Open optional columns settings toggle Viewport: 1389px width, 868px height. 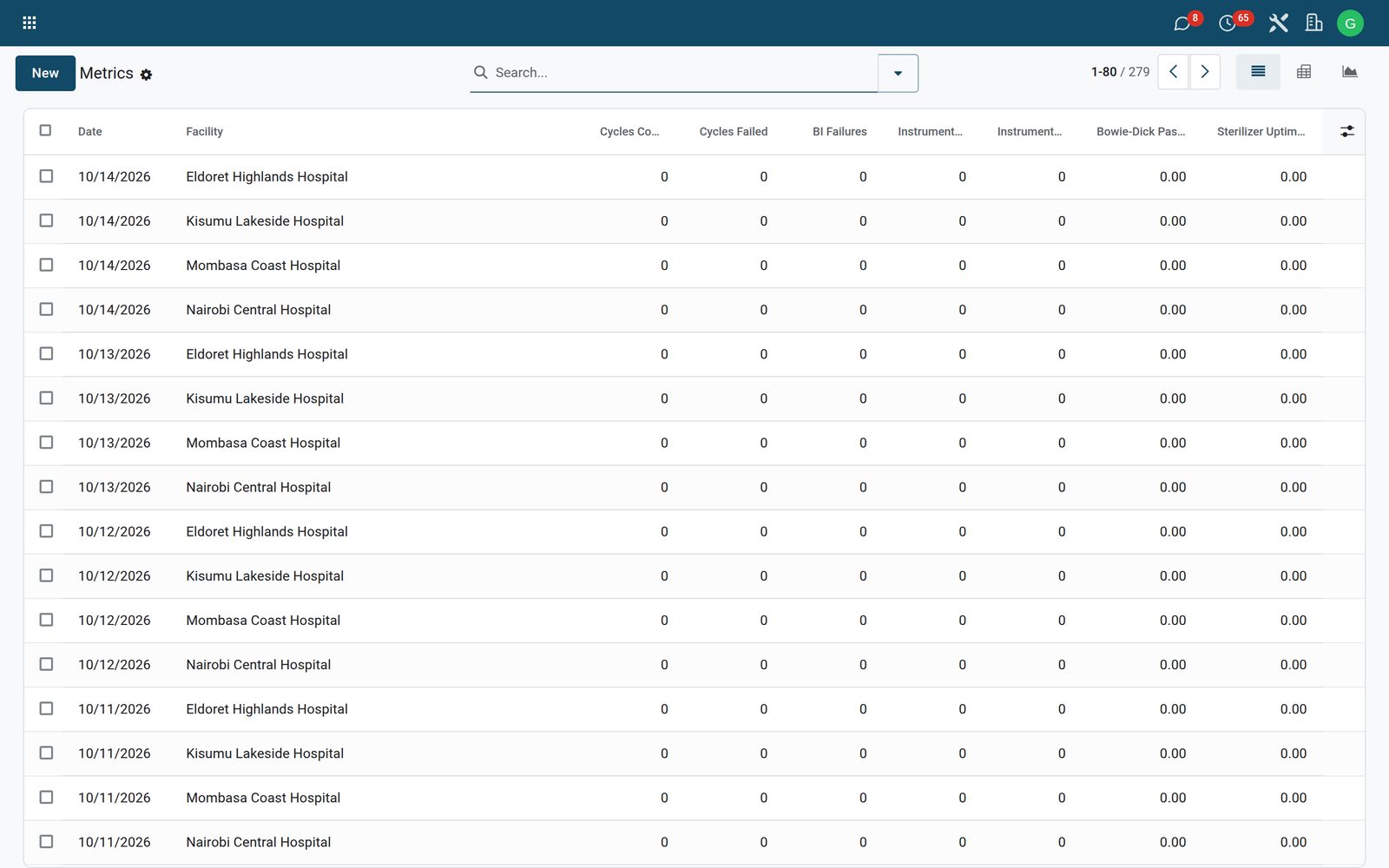coord(1346,131)
